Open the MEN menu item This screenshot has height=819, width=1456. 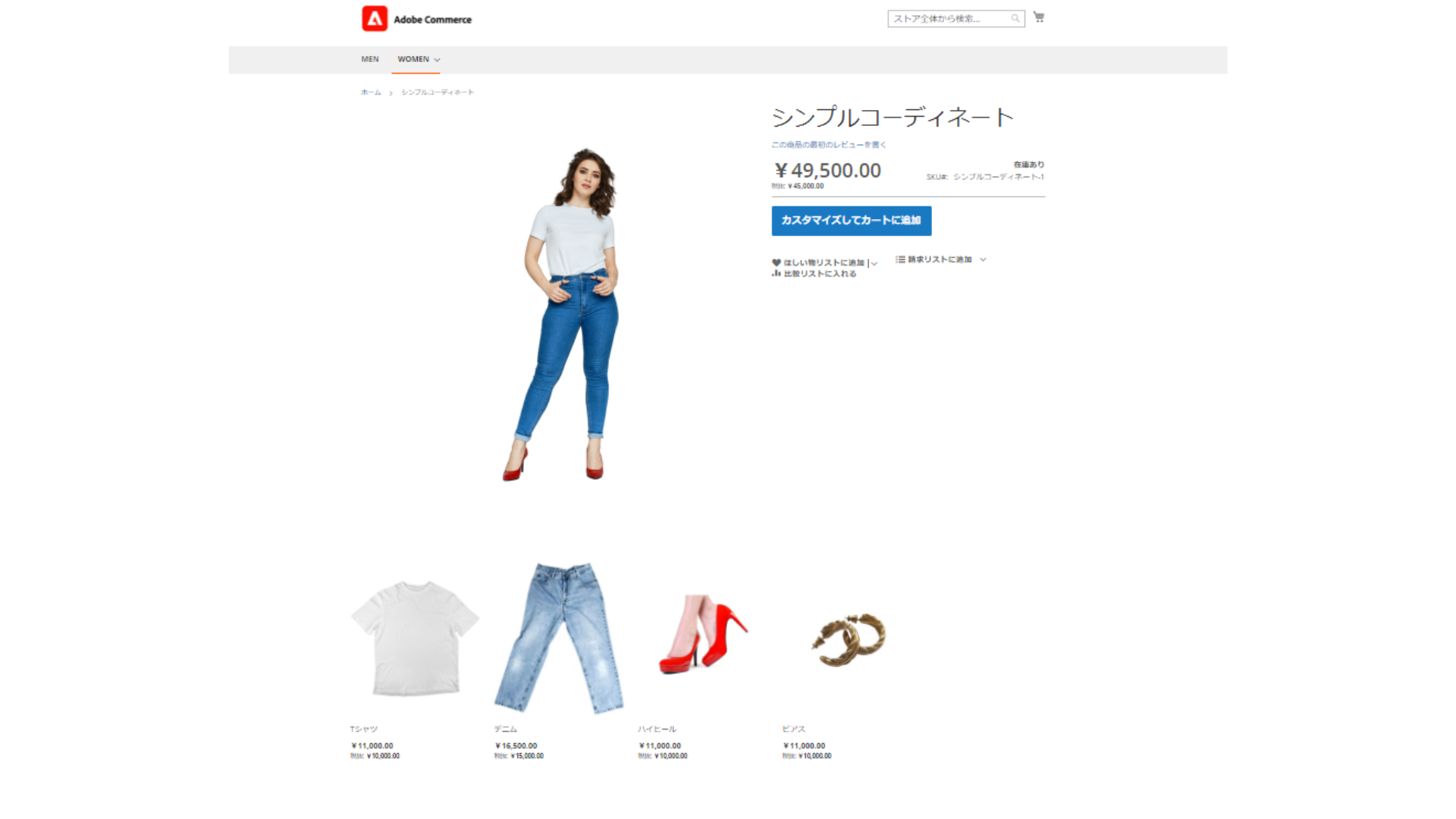pyautogui.click(x=369, y=59)
